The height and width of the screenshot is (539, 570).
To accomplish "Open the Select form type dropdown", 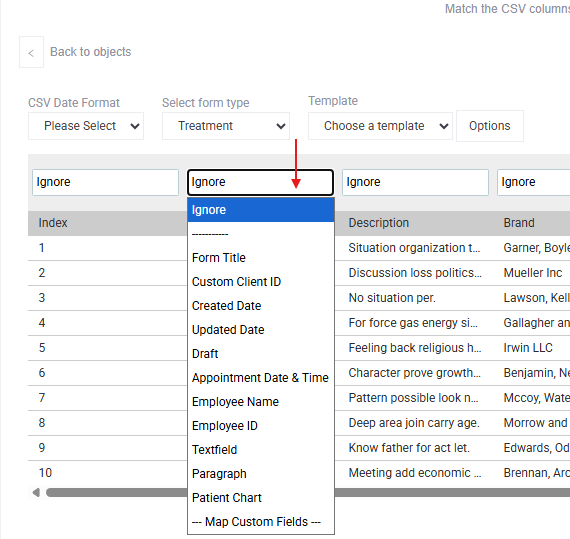I will pyautogui.click(x=226, y=126).
